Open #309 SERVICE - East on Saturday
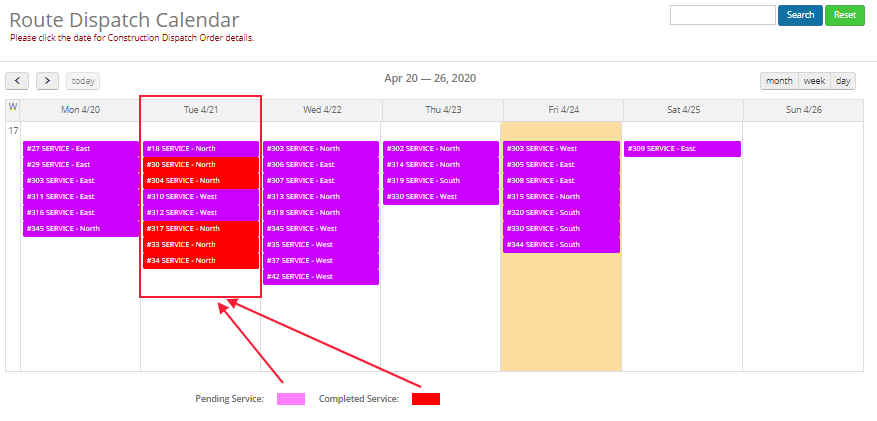The height and width of the screenshot is (421, 877). (x=682, y=149)
